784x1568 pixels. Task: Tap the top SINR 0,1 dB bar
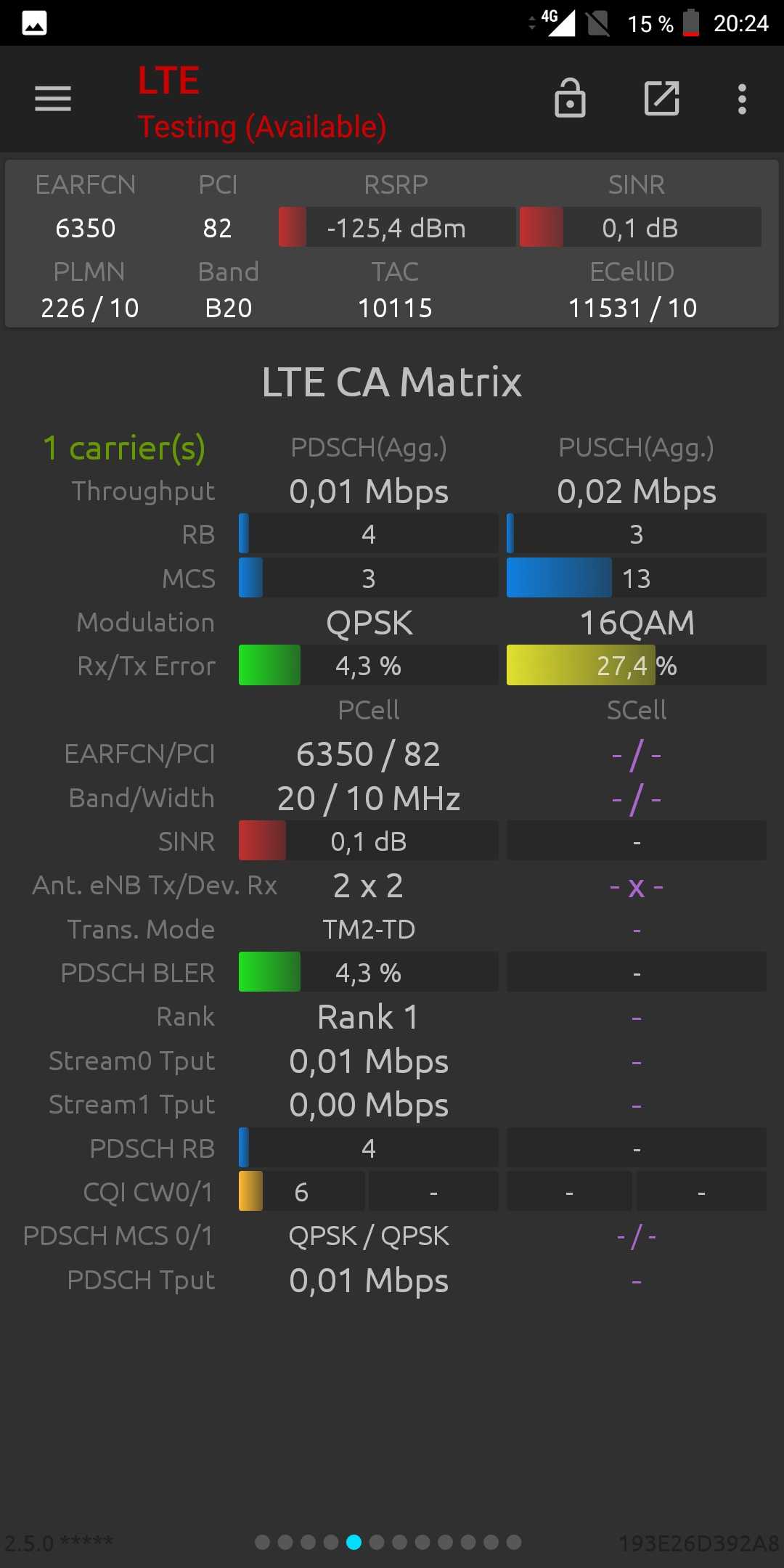tap(640, 227)
